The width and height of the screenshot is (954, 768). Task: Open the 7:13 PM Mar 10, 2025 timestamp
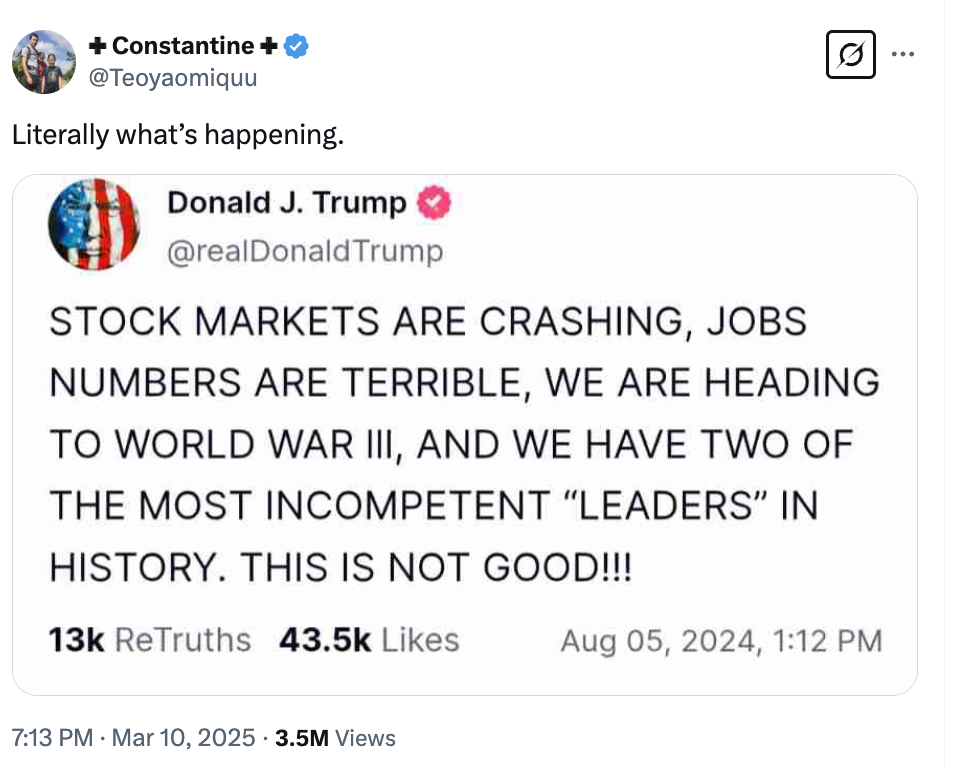[133, 738]
